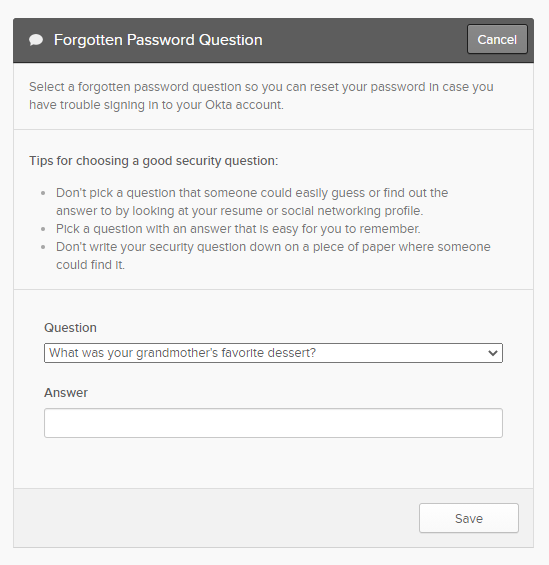
Task: Click the bullet dot before Pick a question
Action: click(43, 229)
